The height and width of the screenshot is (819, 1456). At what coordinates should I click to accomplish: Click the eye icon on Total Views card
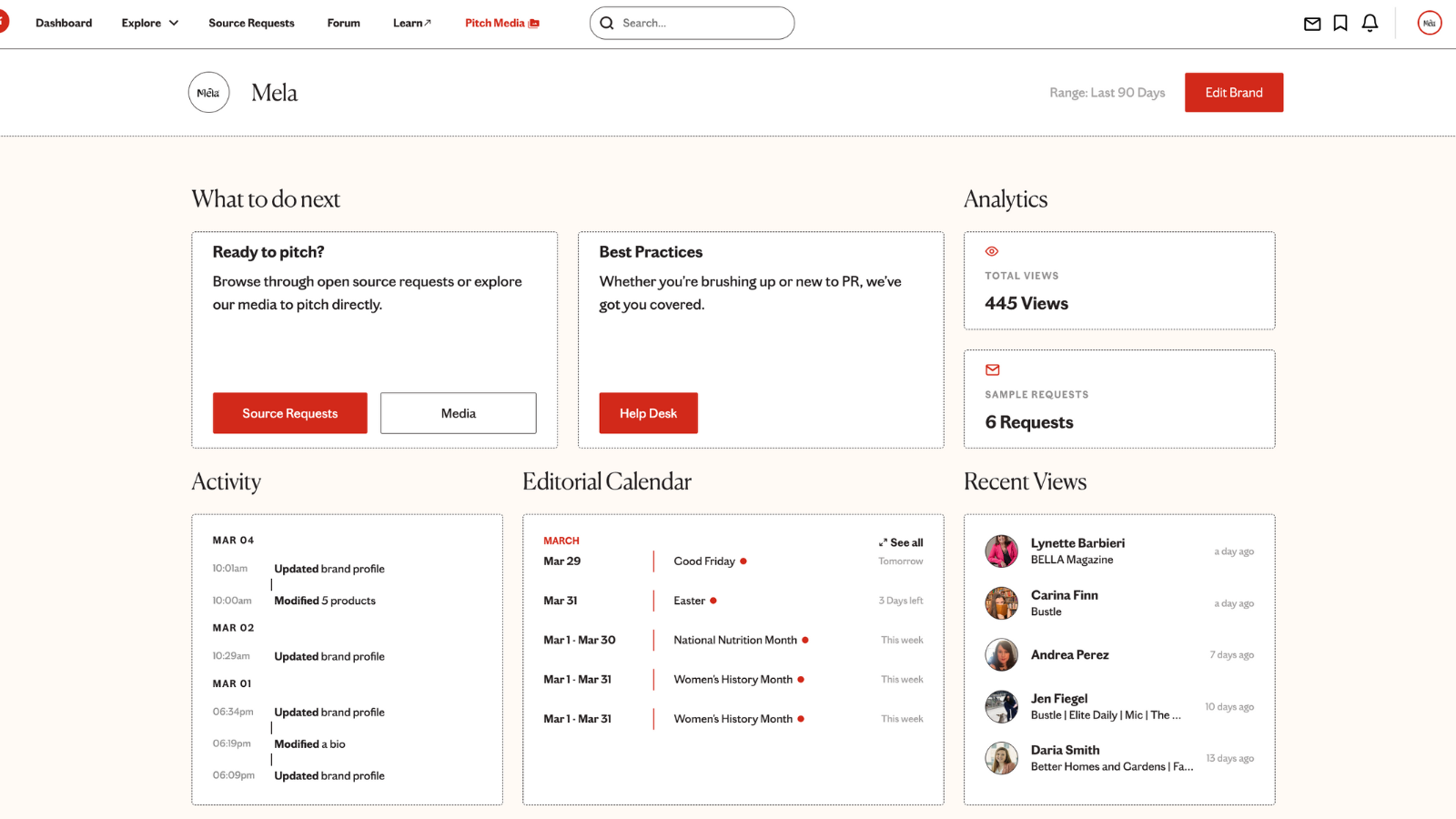tap(991, 251)
